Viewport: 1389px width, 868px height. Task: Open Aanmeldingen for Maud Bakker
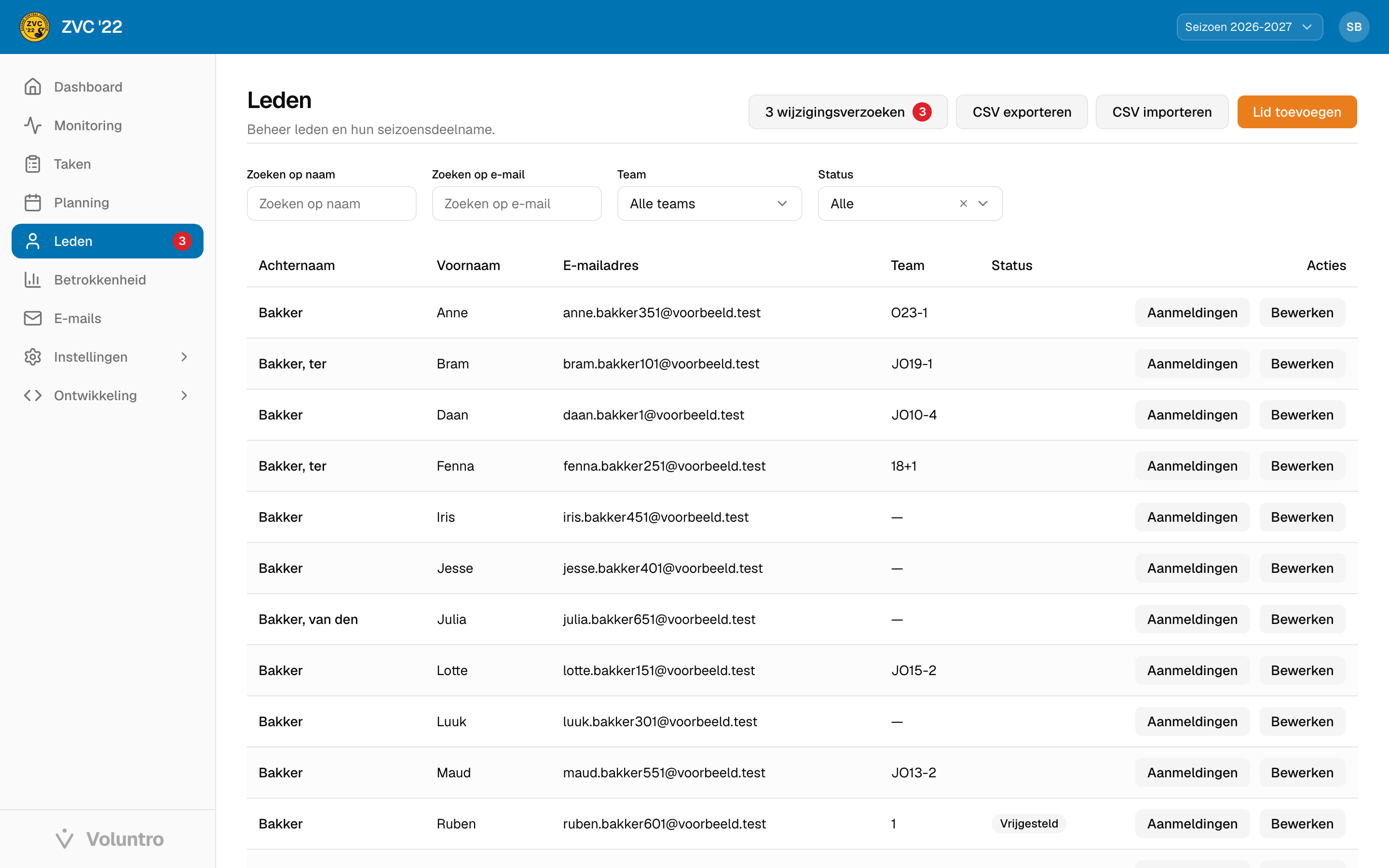tap(1192, 772)
